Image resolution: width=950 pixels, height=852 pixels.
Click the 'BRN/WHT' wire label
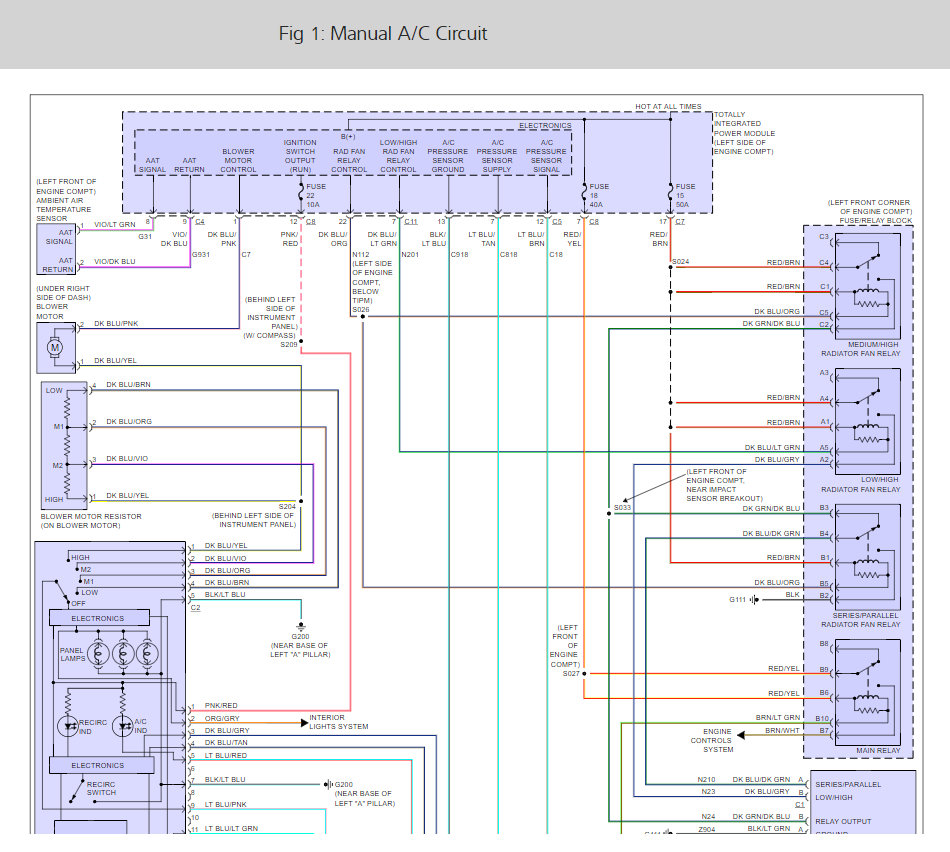click(782, 730)
